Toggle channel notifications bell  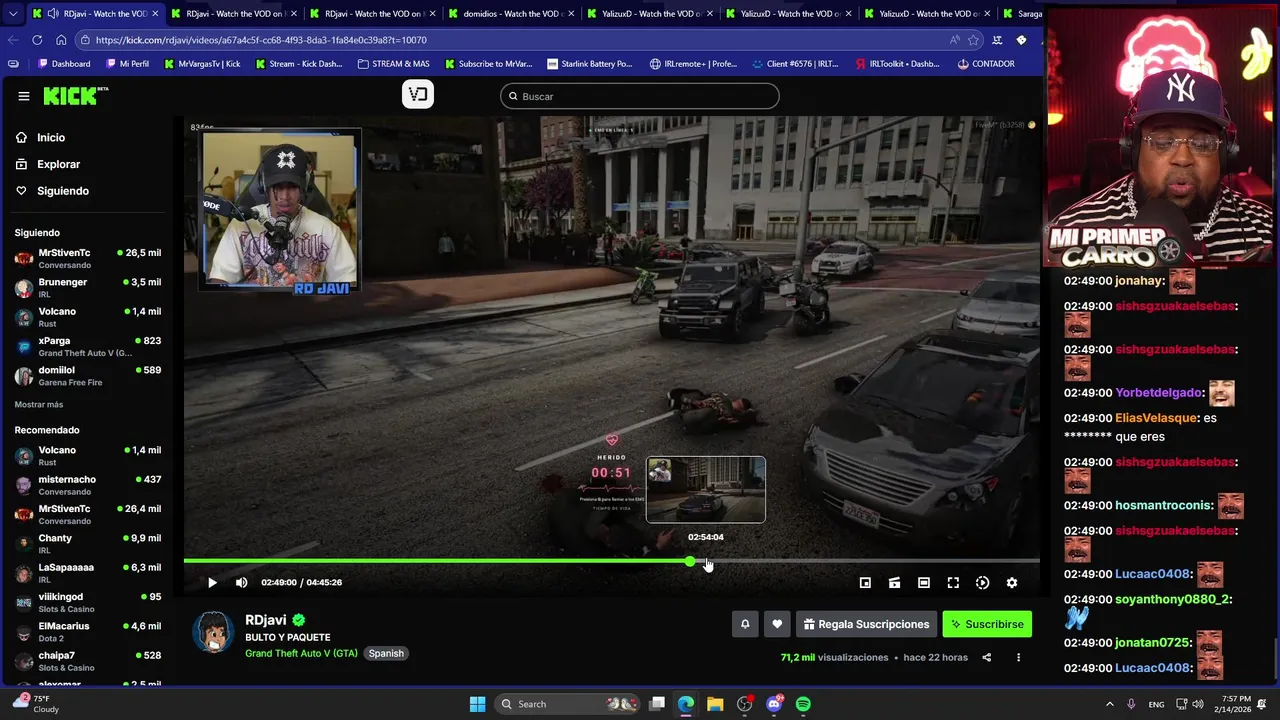[x=745, y=624]
